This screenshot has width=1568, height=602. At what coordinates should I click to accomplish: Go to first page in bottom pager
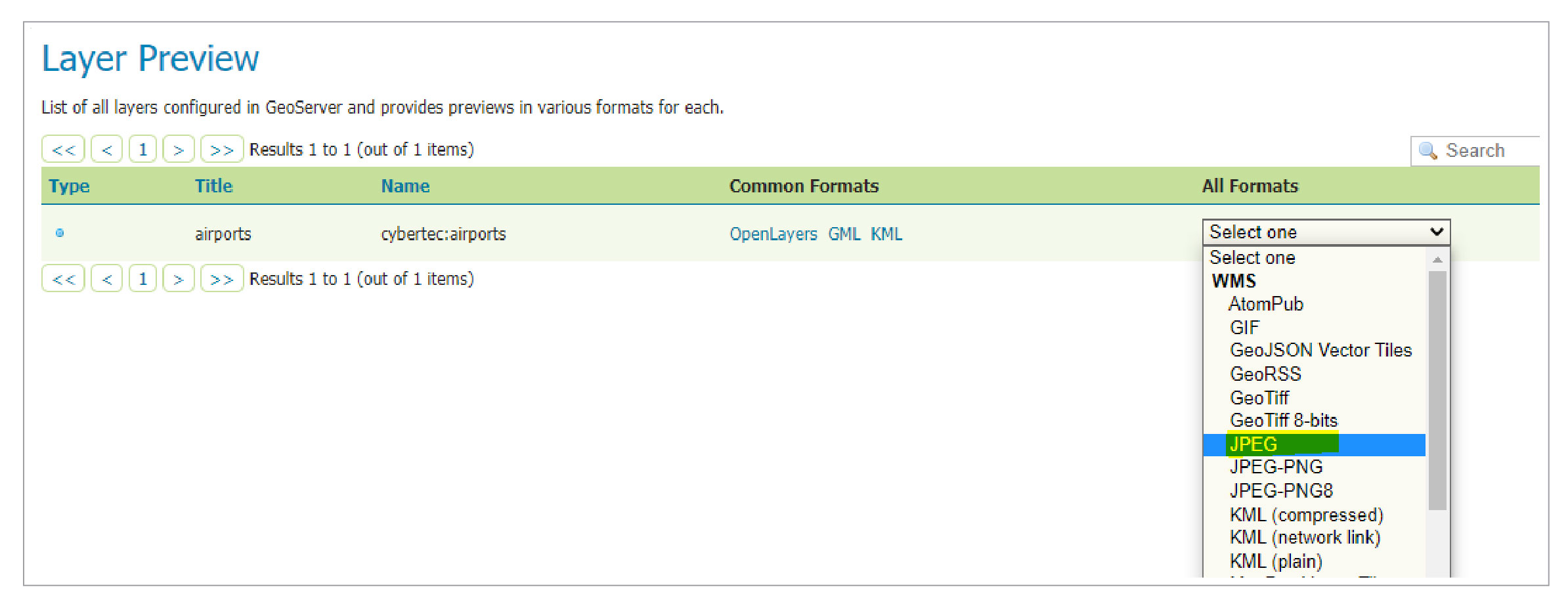click(x=63, y=279)
